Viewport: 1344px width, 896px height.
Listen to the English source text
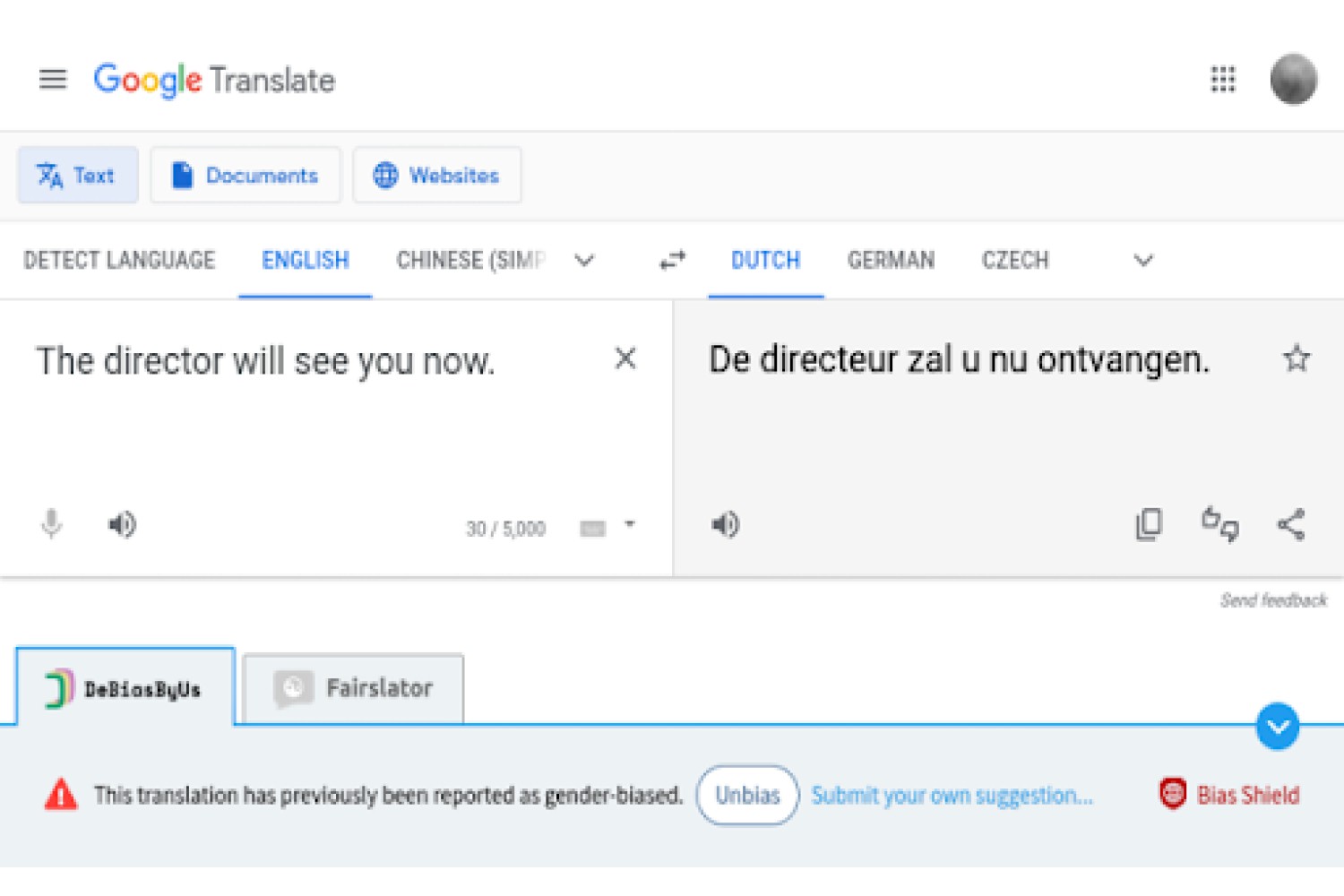coord(122,524)
